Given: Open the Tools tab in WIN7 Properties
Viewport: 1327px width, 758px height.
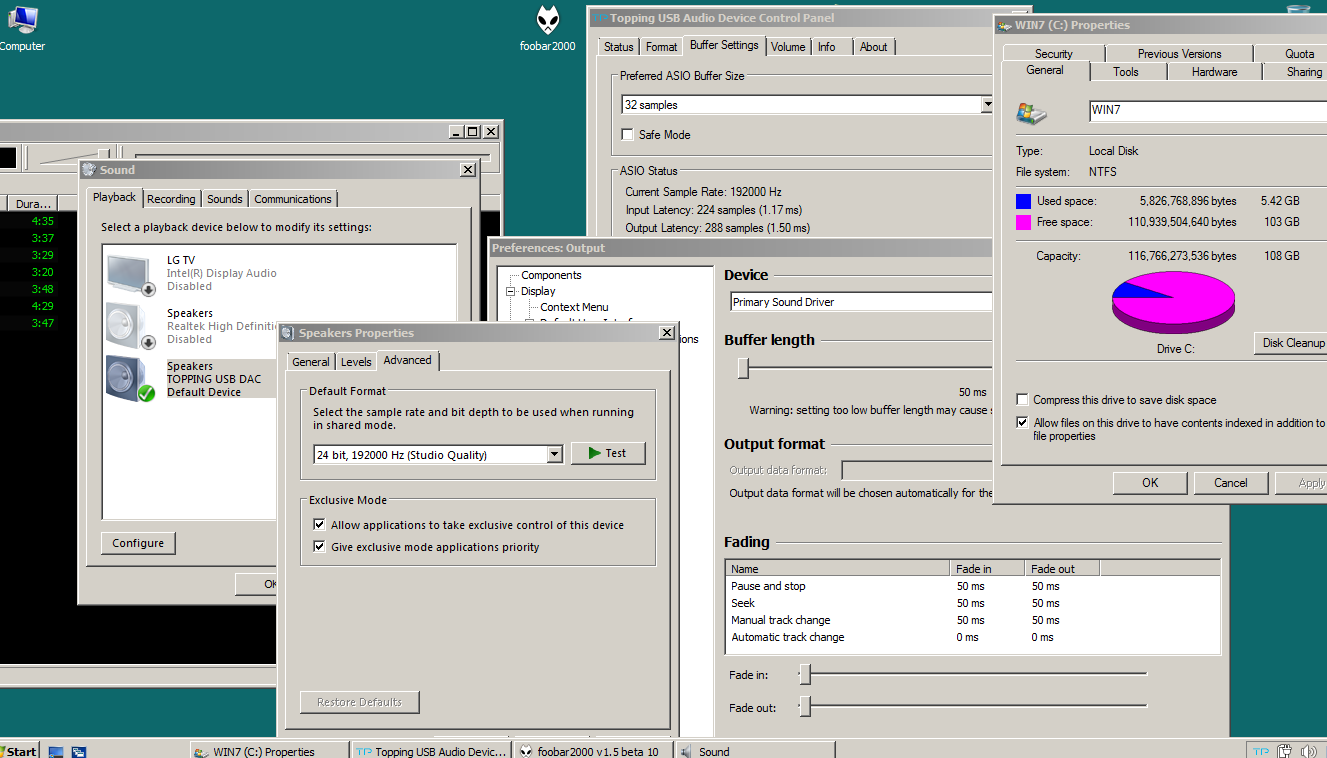Looking at the screenshot, I should (x=1126, y=72).
